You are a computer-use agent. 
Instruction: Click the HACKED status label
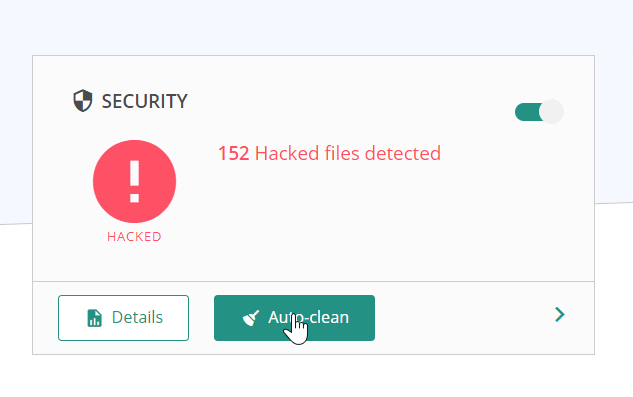click(x=134, y=237)
